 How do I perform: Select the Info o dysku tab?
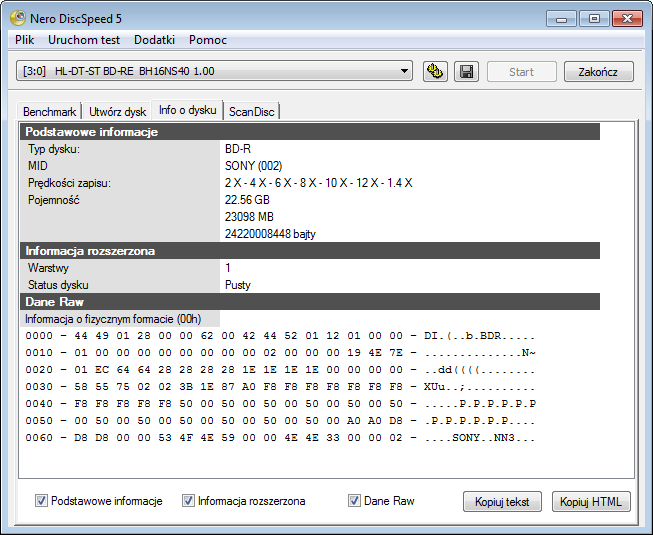pyautogui.click(x=187, y=110)
